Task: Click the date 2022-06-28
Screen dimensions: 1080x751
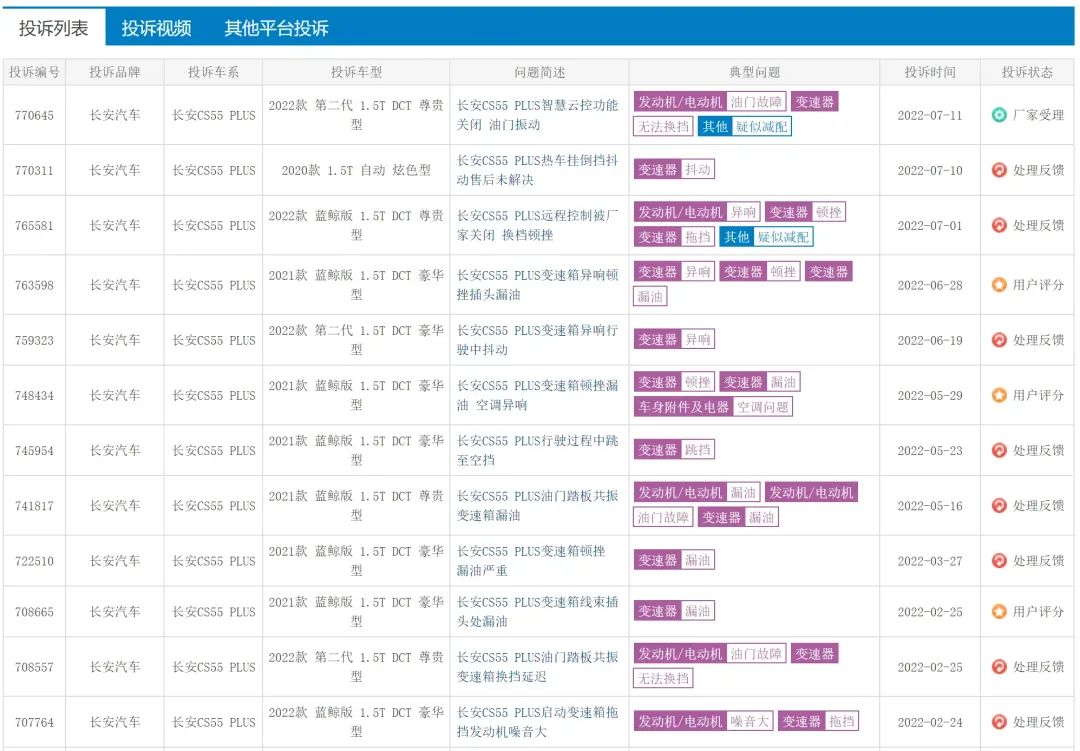Action: [930, 285]
